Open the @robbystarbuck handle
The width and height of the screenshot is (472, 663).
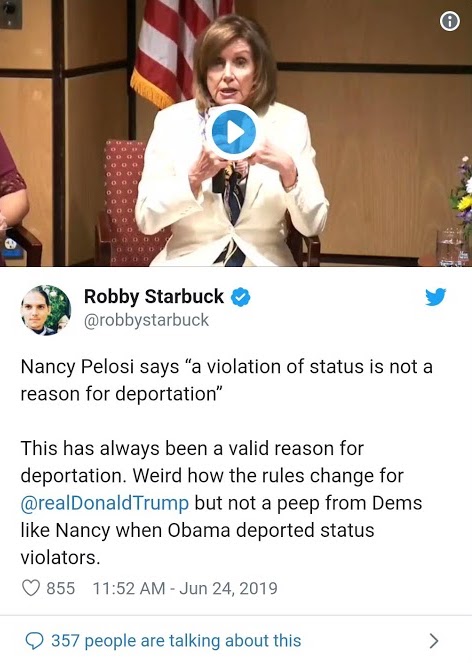[146, 320]
